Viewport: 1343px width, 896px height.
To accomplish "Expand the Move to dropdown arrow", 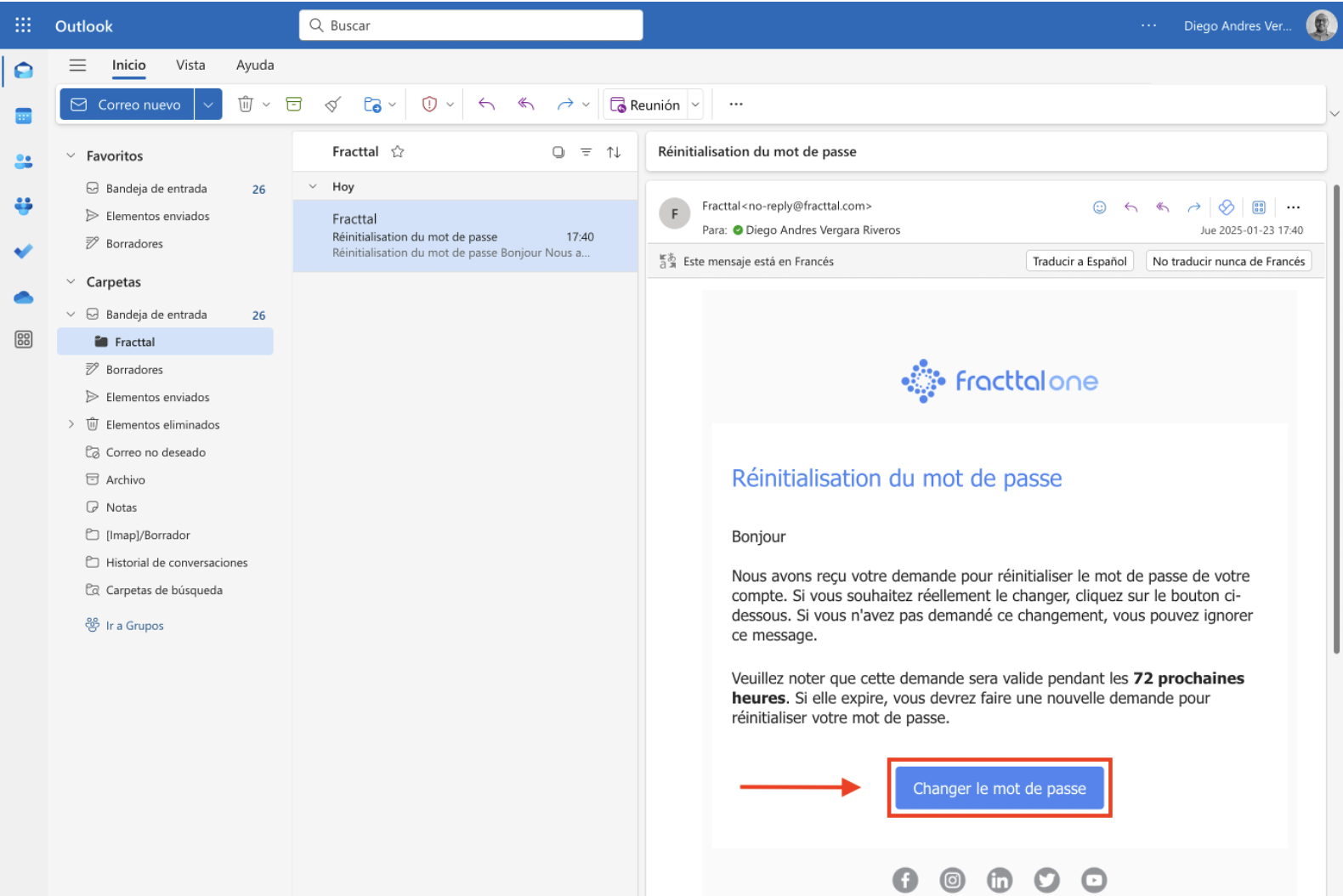I will (392, 105).
